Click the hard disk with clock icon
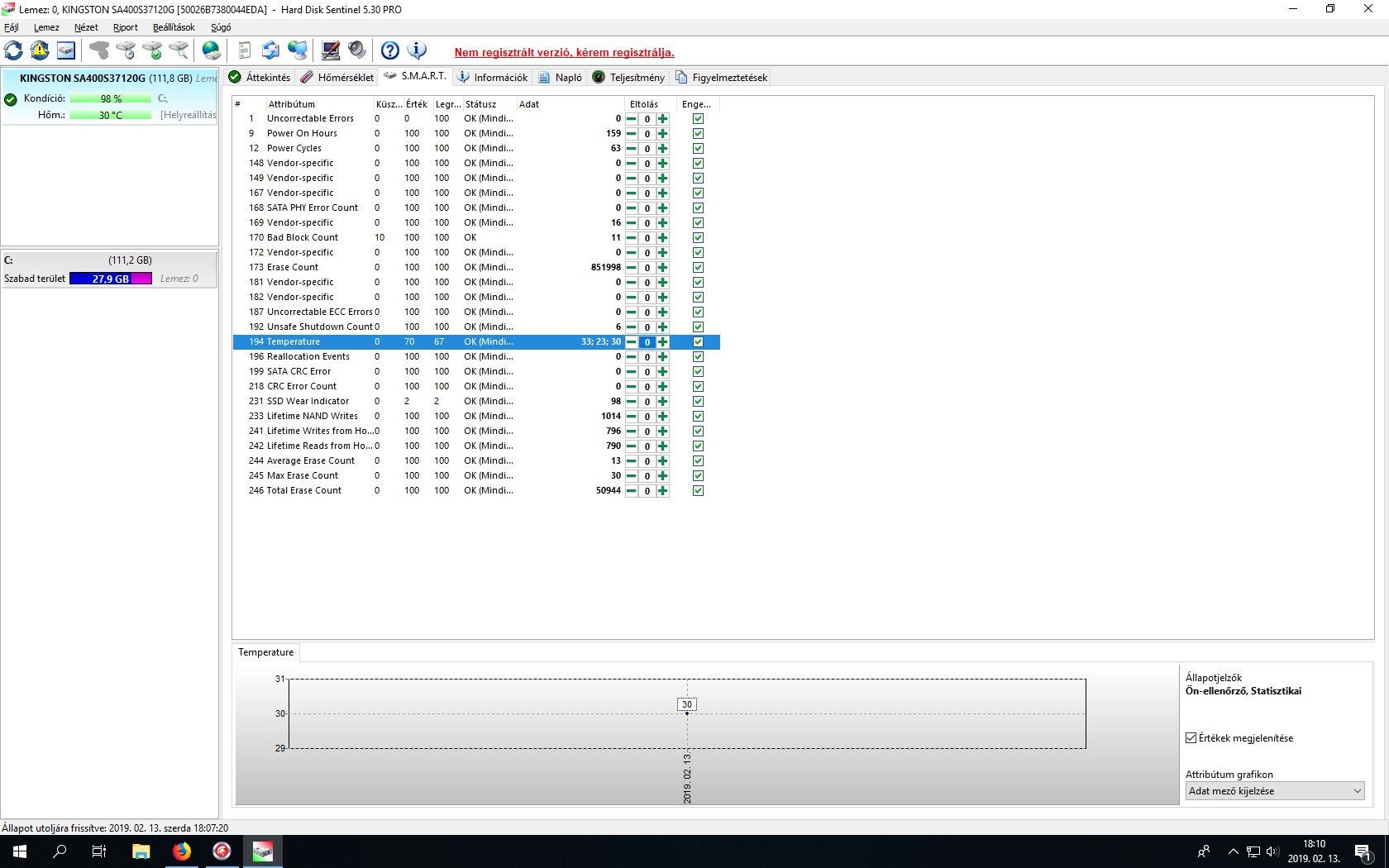The height and width of the screenshot is (868, 1389). click(126, 50)
